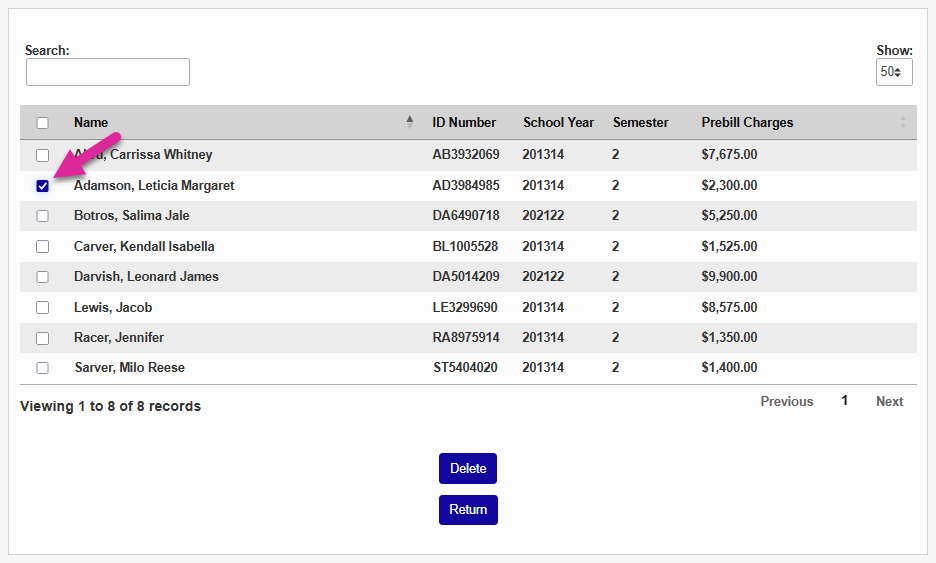Tick checkbox for Darvish, Leonard James

[x=42, y=277]
